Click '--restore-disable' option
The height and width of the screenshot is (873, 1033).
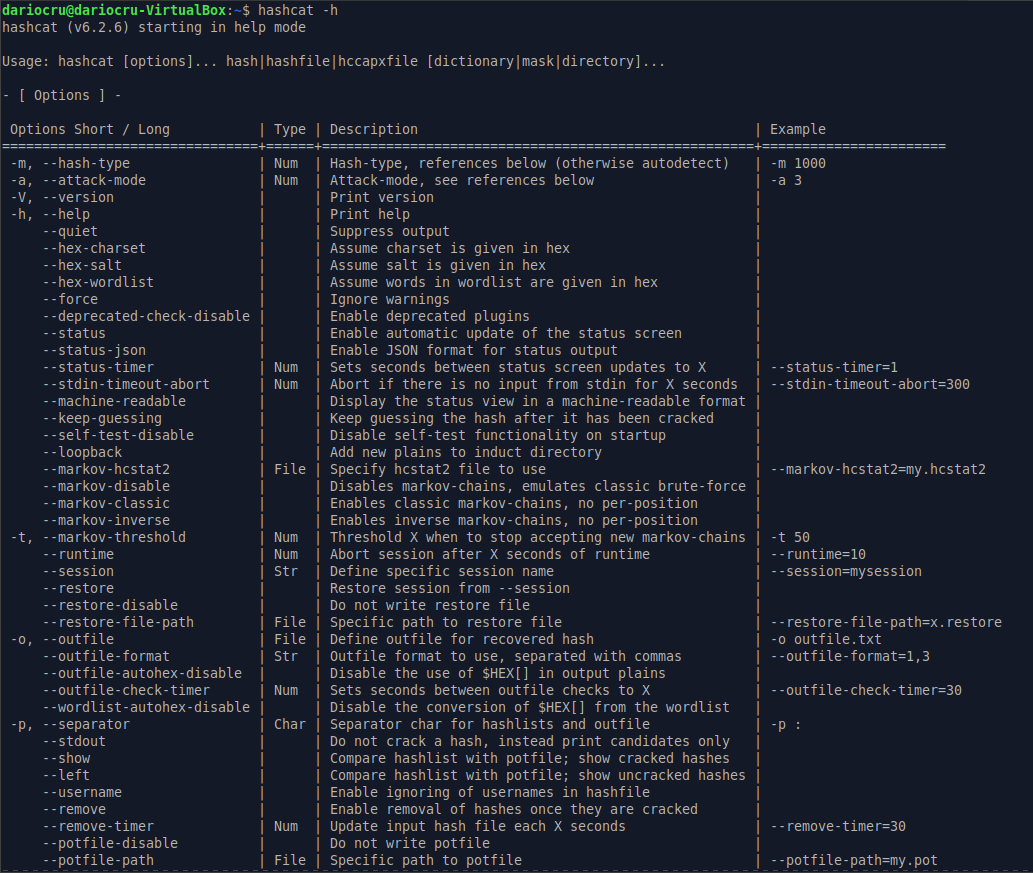[110, 605]
